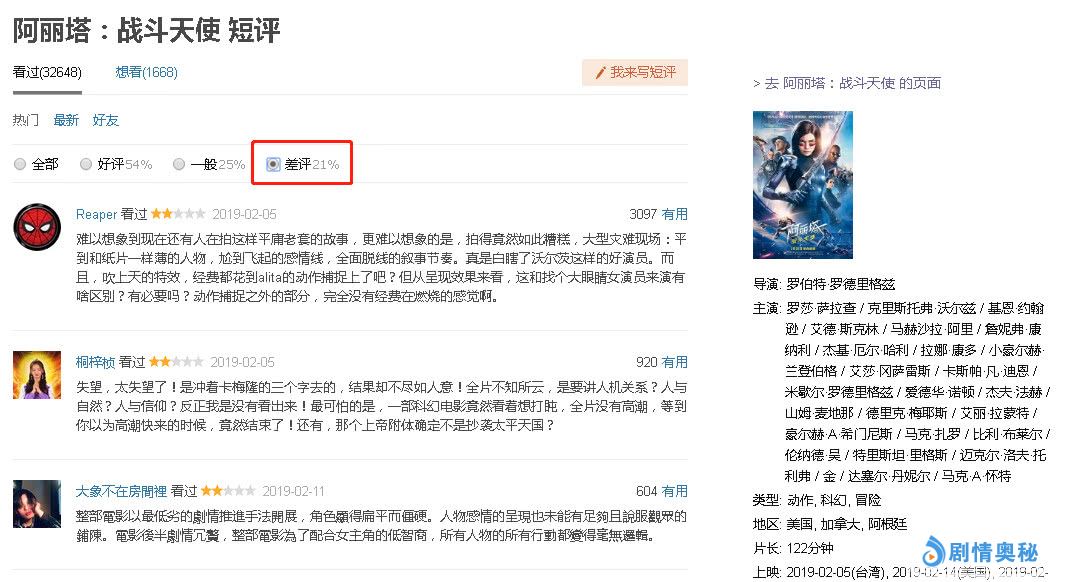Show comments from 好友
The width and height of the screenshot is (1066, 582).
[x=105, y=120]
